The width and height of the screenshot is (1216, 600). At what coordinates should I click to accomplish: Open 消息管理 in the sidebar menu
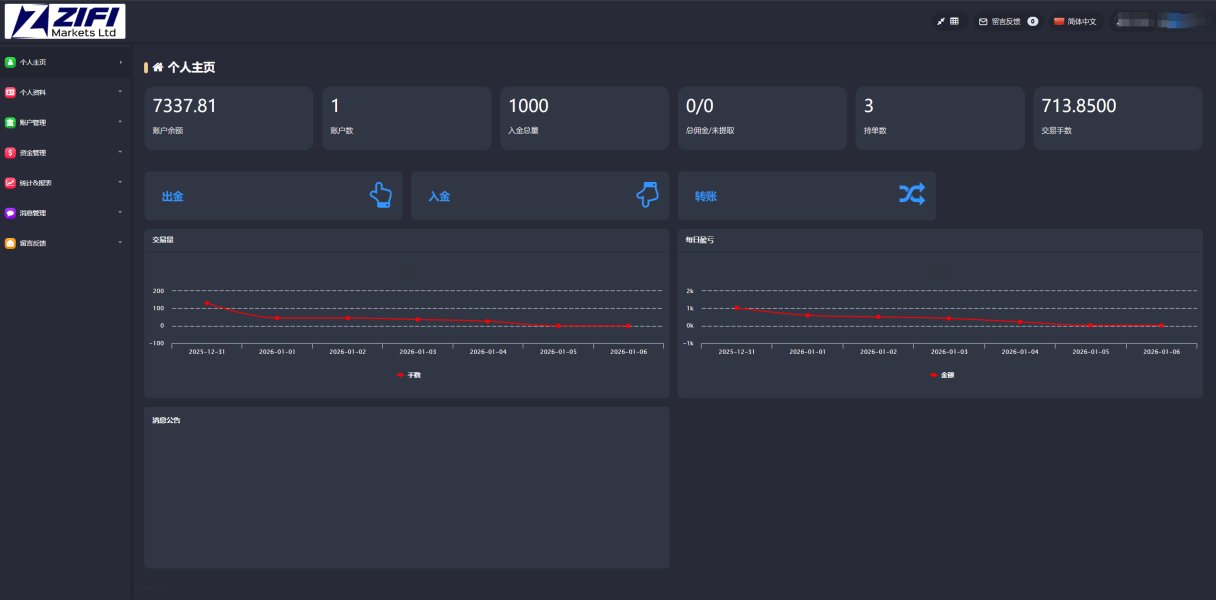pyautogui.click(x=34, y=213)
